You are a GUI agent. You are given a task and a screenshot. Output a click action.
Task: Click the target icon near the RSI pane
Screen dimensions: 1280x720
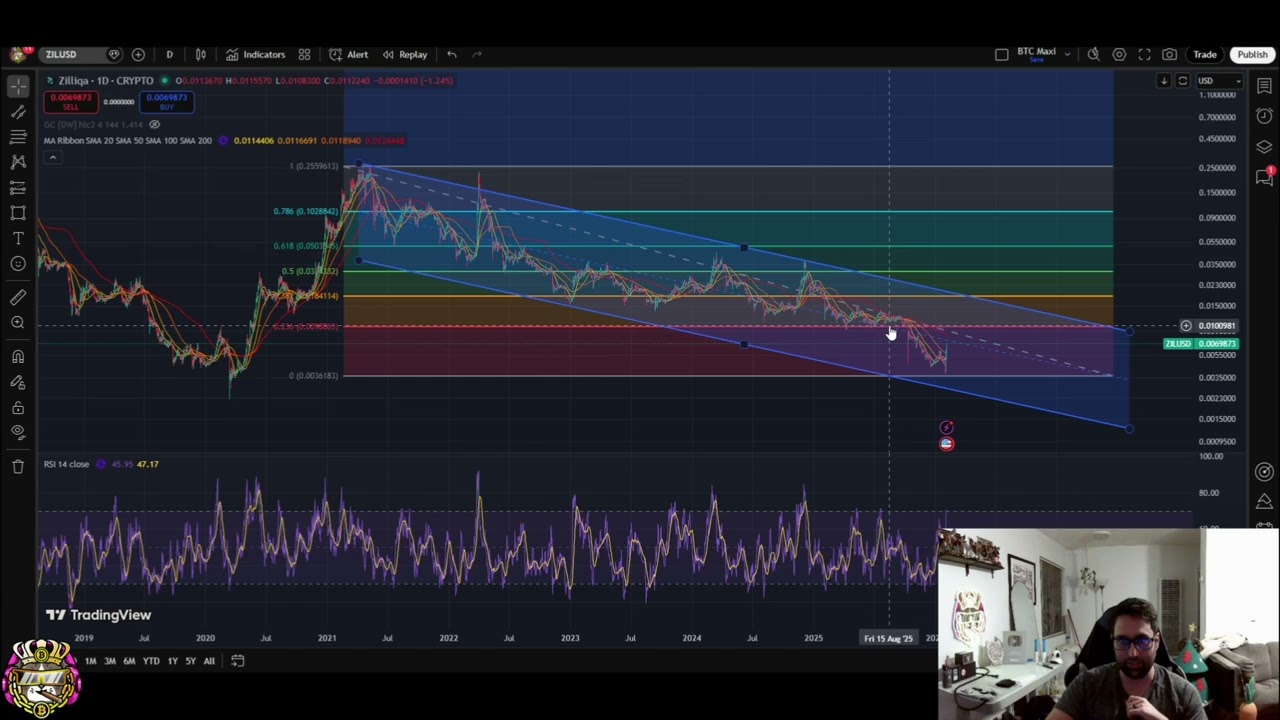(1264, 471)
